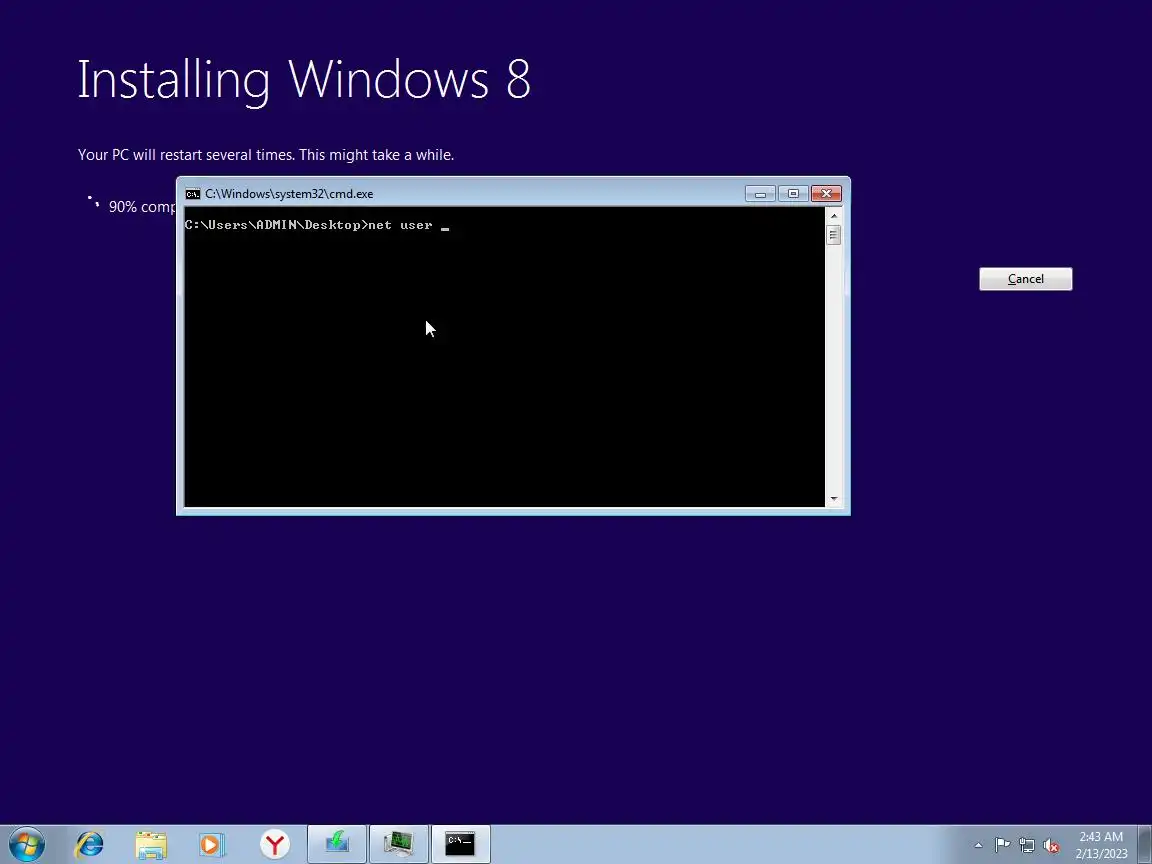Show hidden tray icons arrow

(x=978, y=845)
